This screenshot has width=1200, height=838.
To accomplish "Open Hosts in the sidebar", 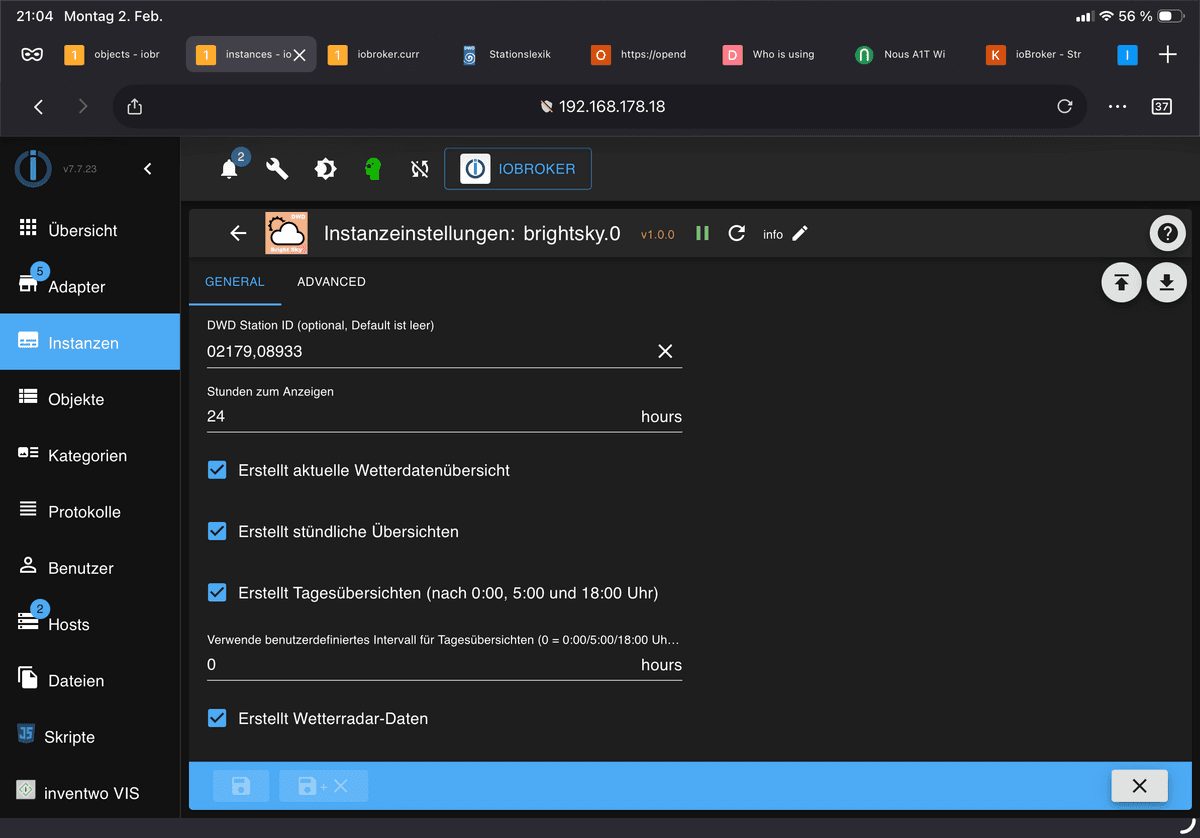I will 90,624.
